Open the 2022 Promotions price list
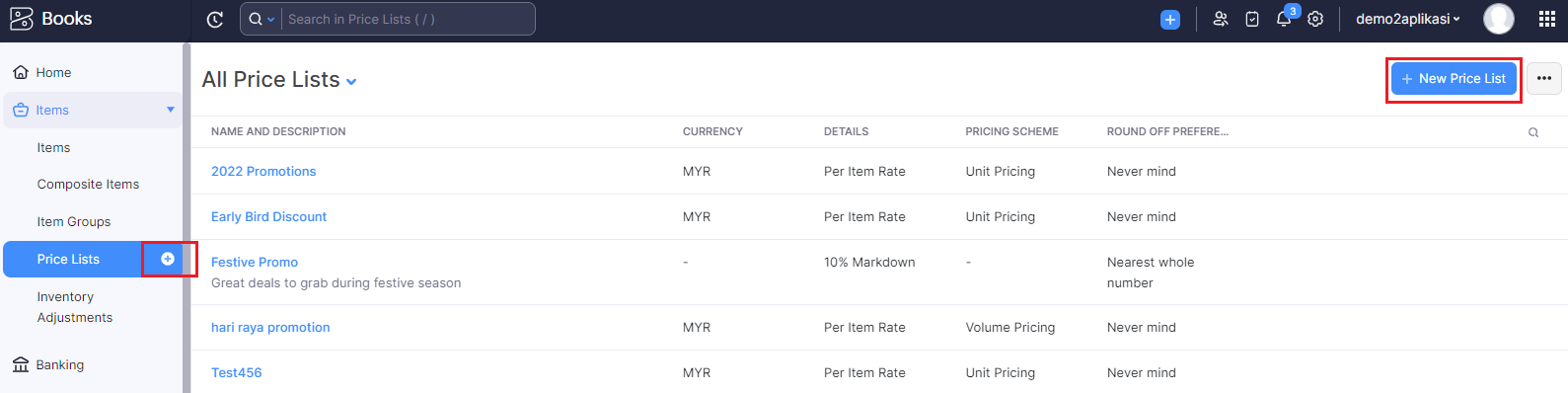Screen dimensions: 1568x393 point(263,172)
